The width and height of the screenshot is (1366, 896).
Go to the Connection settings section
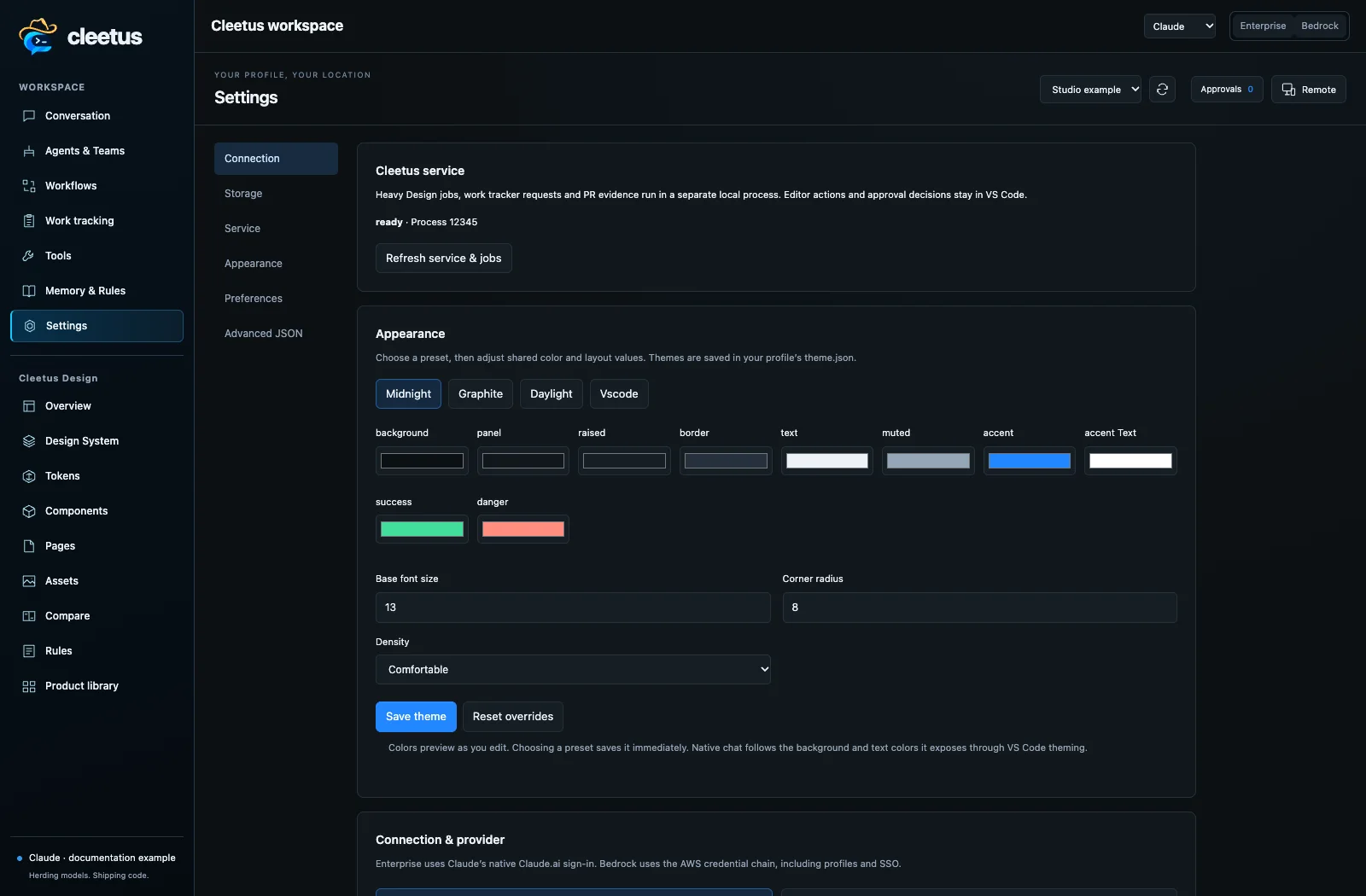(276, 159)
